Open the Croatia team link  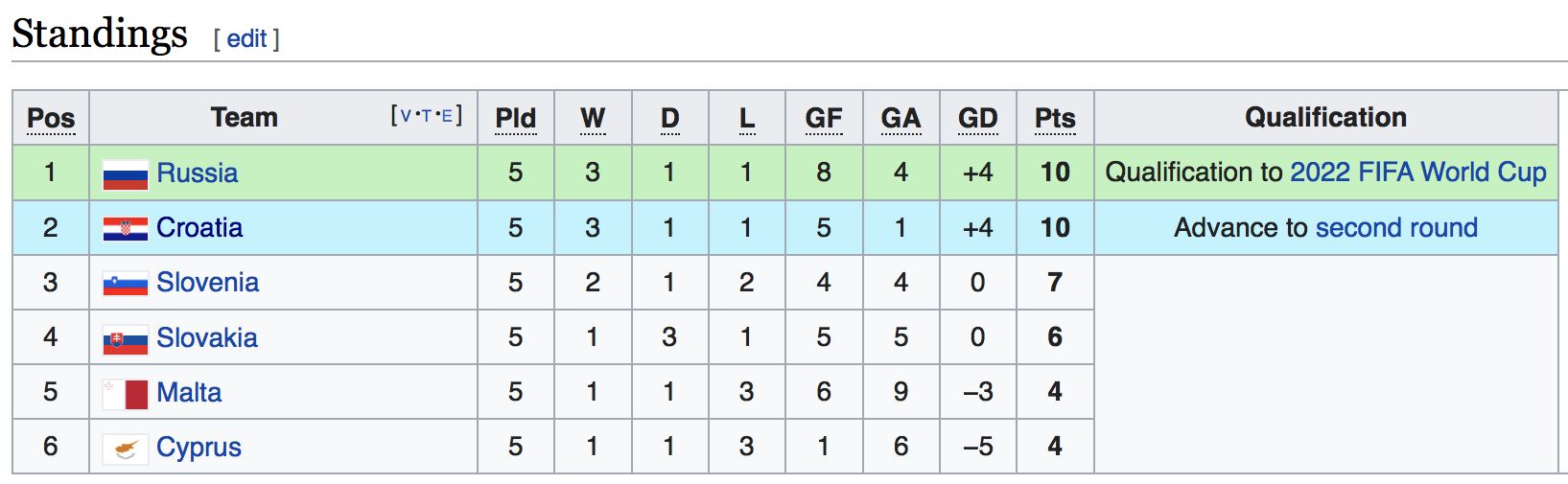(199, 228)
